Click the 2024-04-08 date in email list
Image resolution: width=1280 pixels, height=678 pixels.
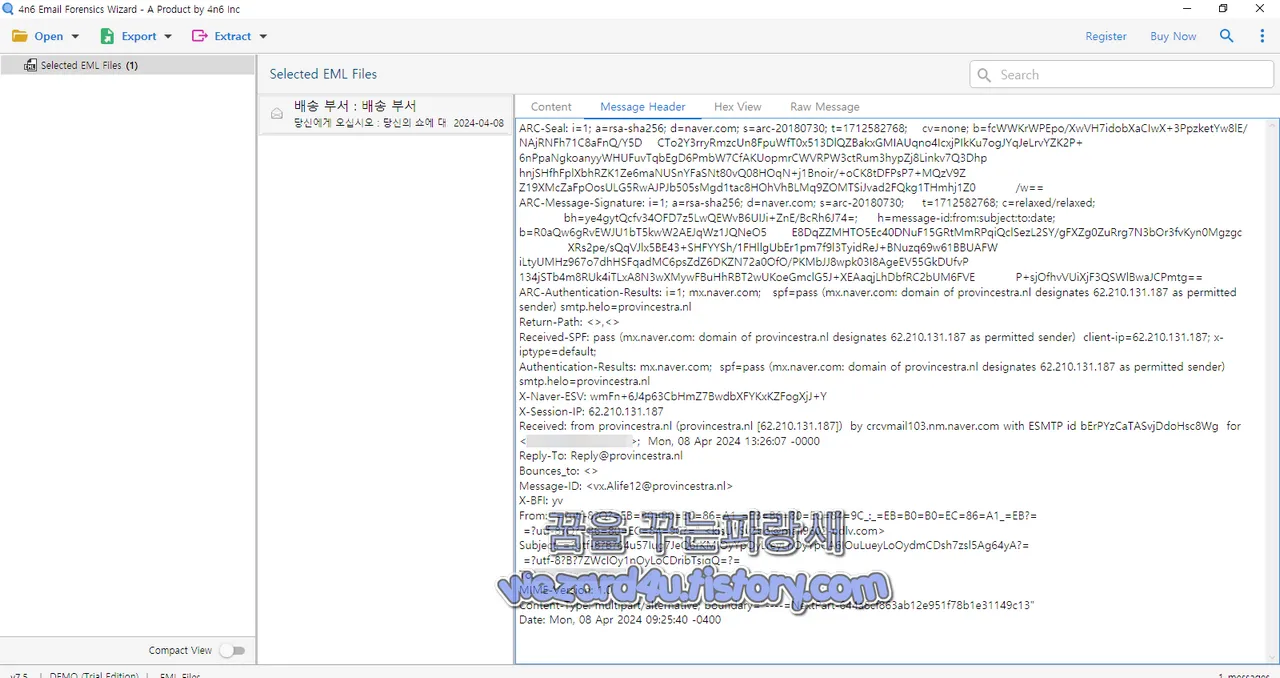(x=479, y=124)
